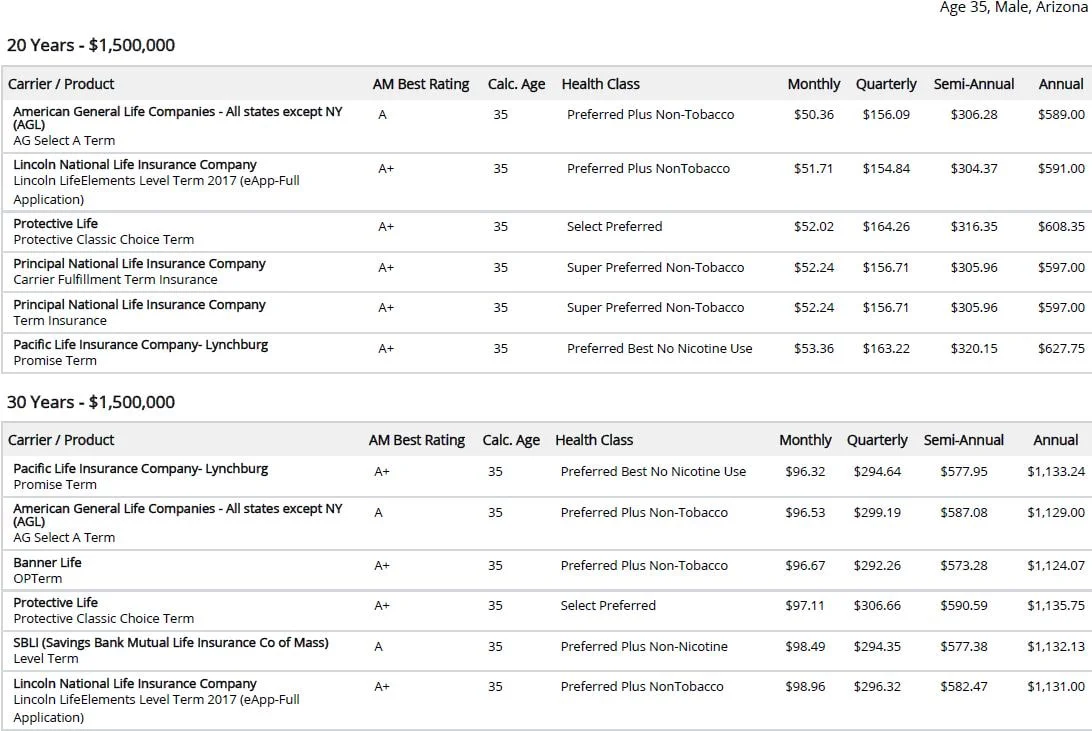
Task: Select Lincoln National Life in the 20 Years table
Action: coord(135,165)
